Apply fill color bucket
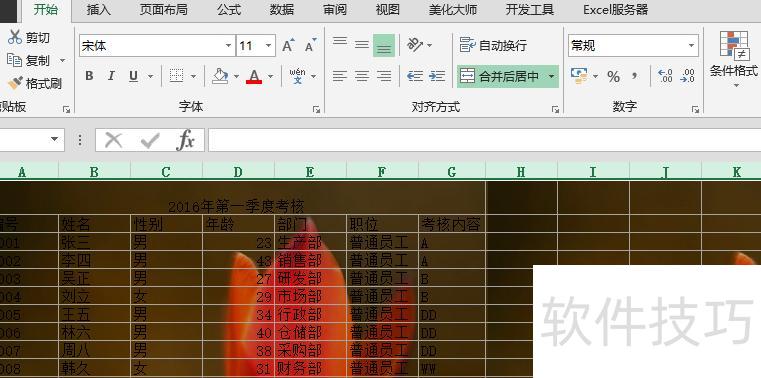761x378 pixels. click(220, 76)
